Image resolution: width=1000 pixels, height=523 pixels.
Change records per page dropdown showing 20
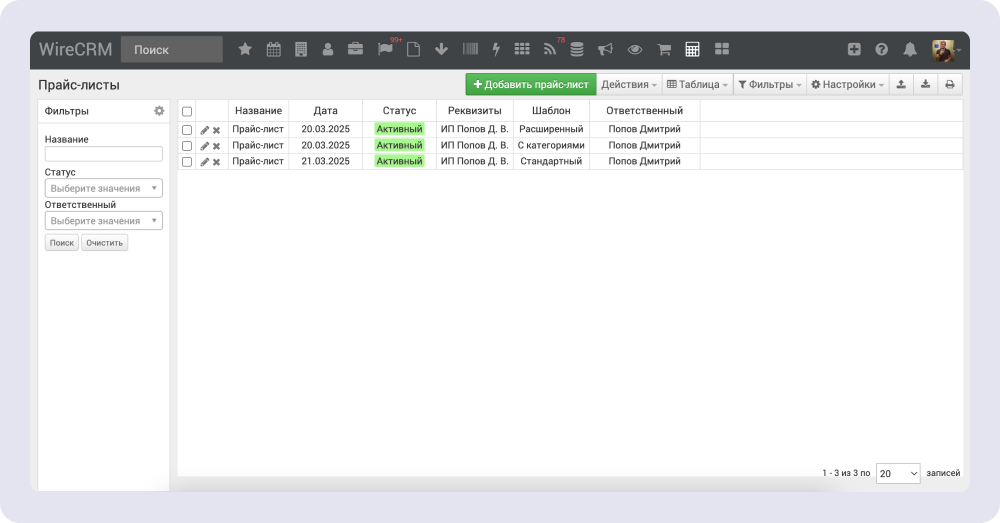coord(898,473)
